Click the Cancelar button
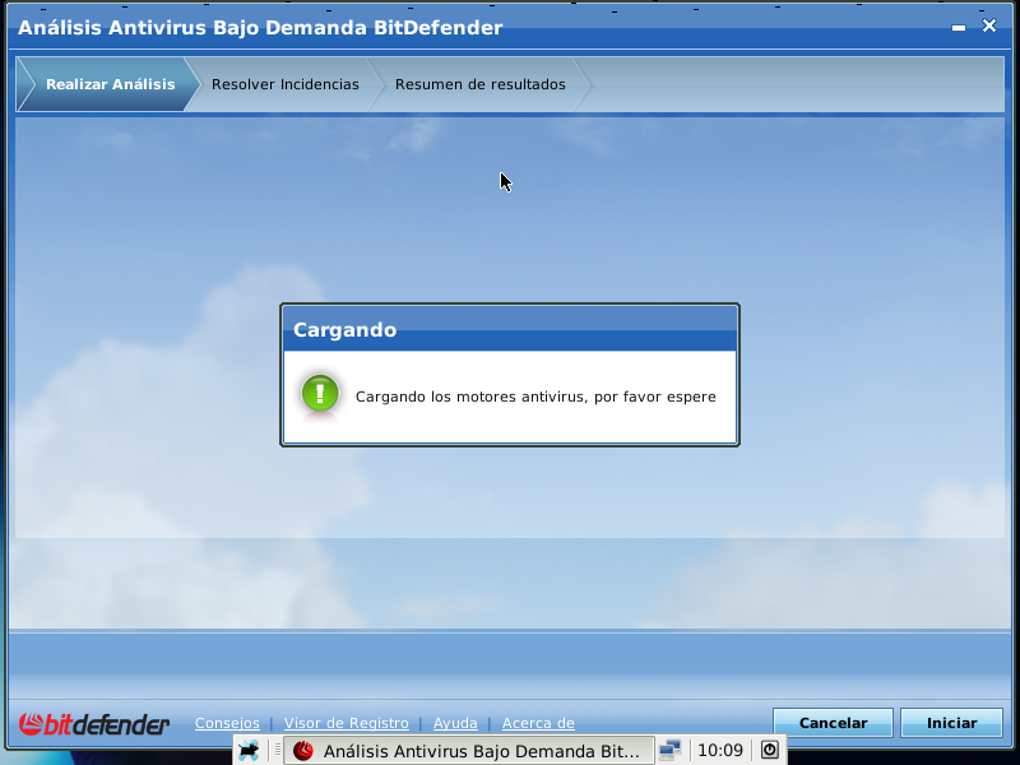1020x765 pixels. pos(833,723)
